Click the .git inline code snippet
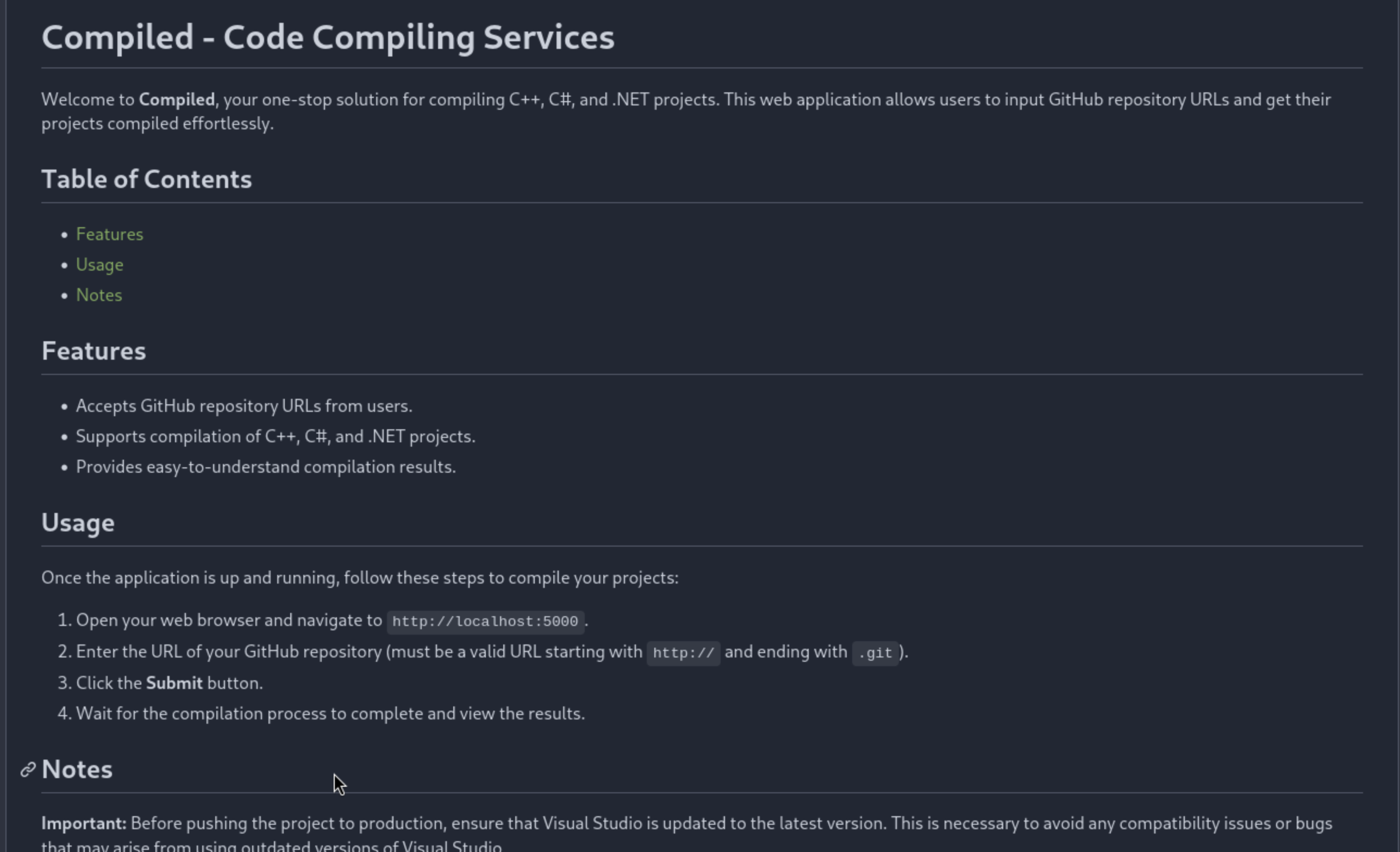Image resolution: width=1400 pixels, height=852 pixels. coord(875,653)
